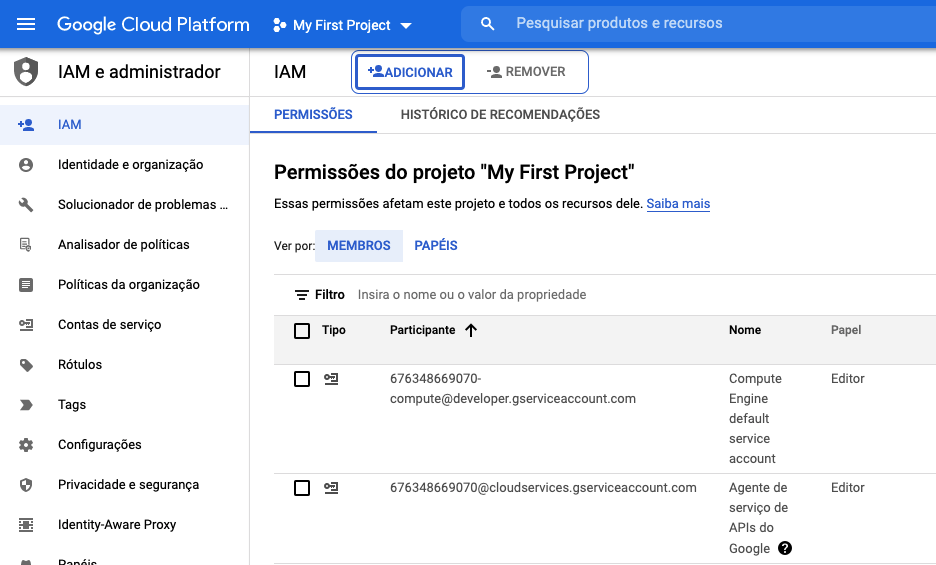Open IAM in the sidebar
Screen dimensions: 936x565
(x=124, y=125)
